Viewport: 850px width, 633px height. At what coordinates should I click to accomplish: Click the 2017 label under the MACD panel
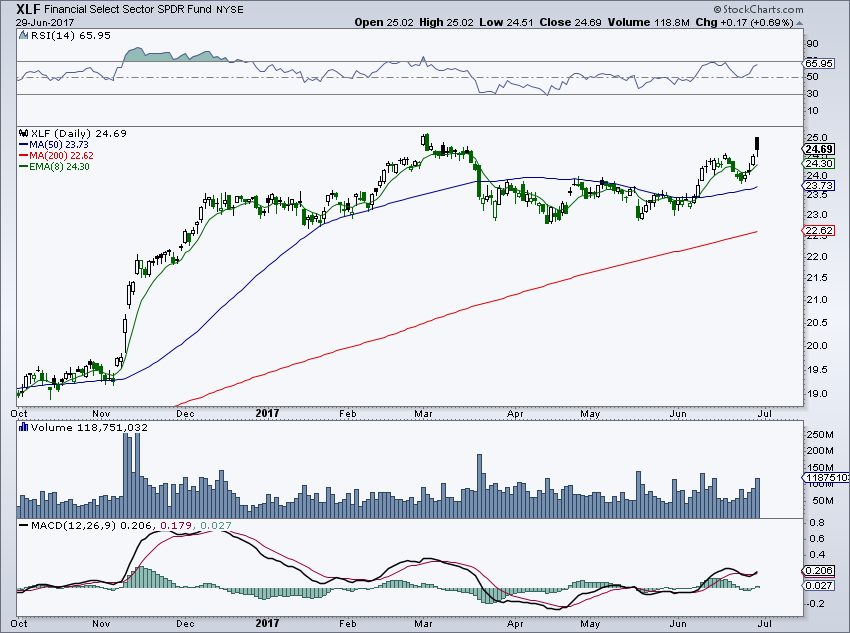(267, 623)
